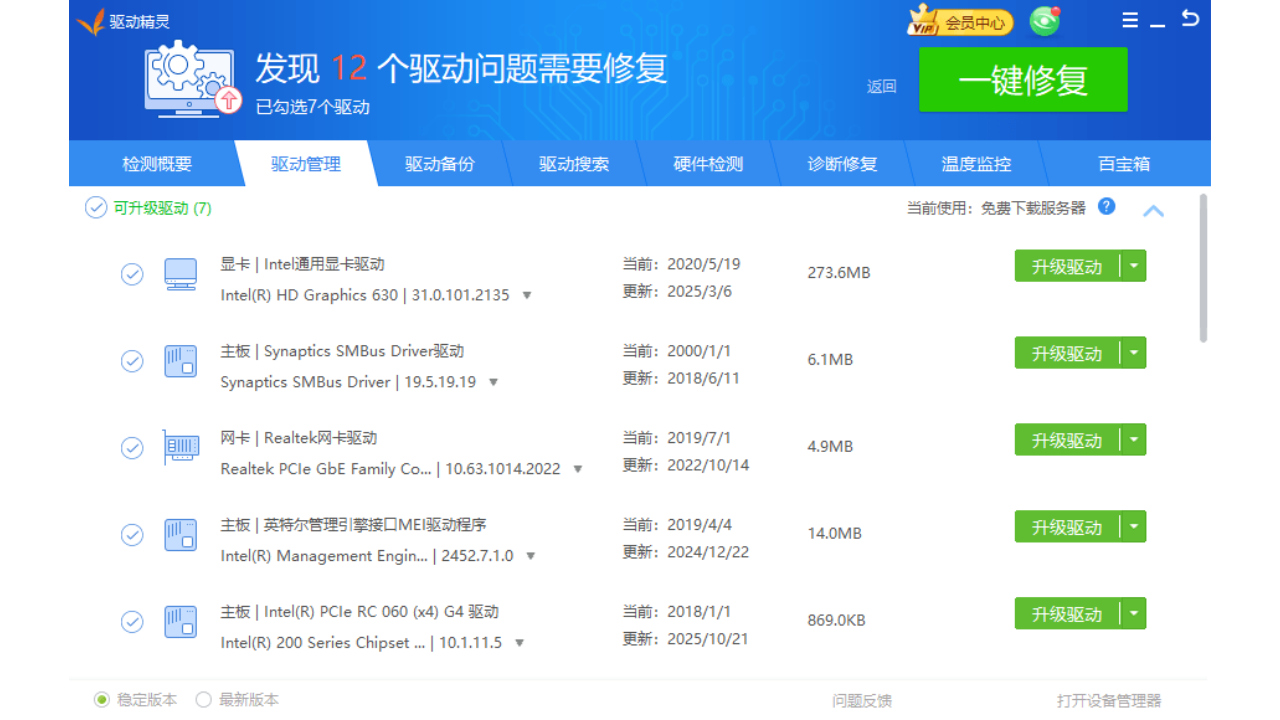This screenshot has width=1280, height=720.
Task: Click the 免费下载服务器 text
Action: point(1033,208)
